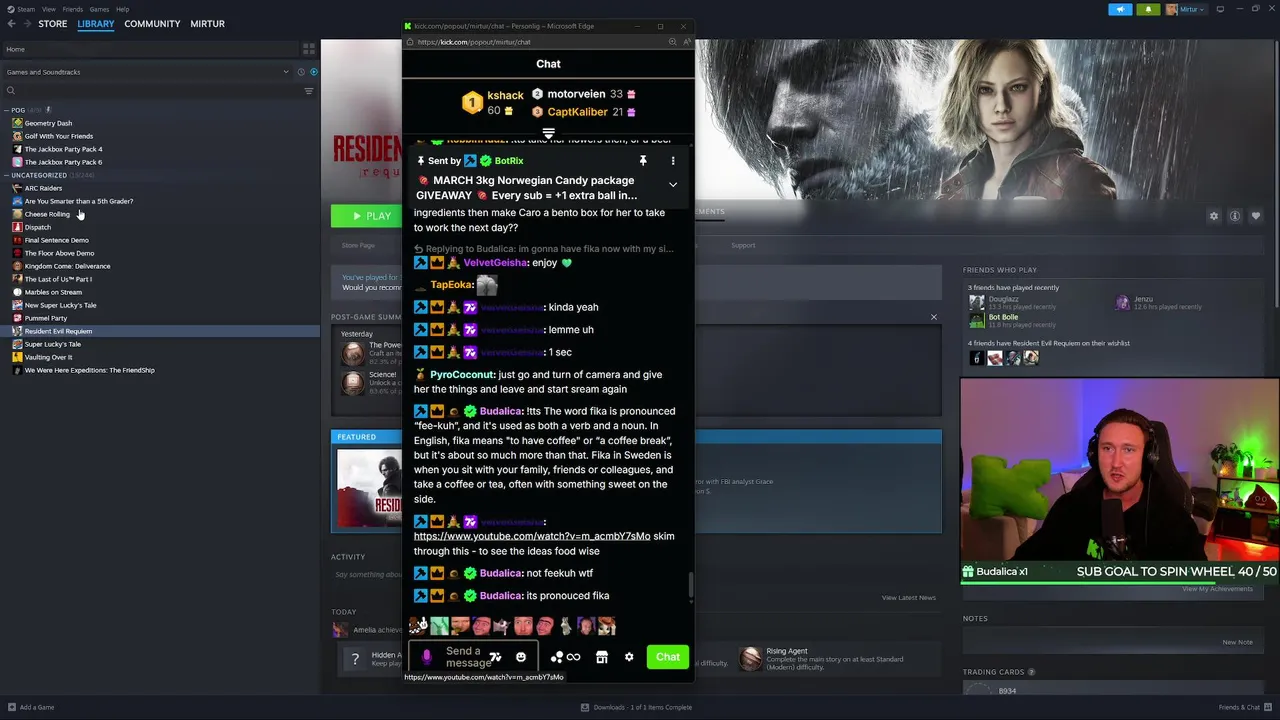Open the smiley emoji picker in chat
Screen dimensions: 1280x720
coord(521,657)
